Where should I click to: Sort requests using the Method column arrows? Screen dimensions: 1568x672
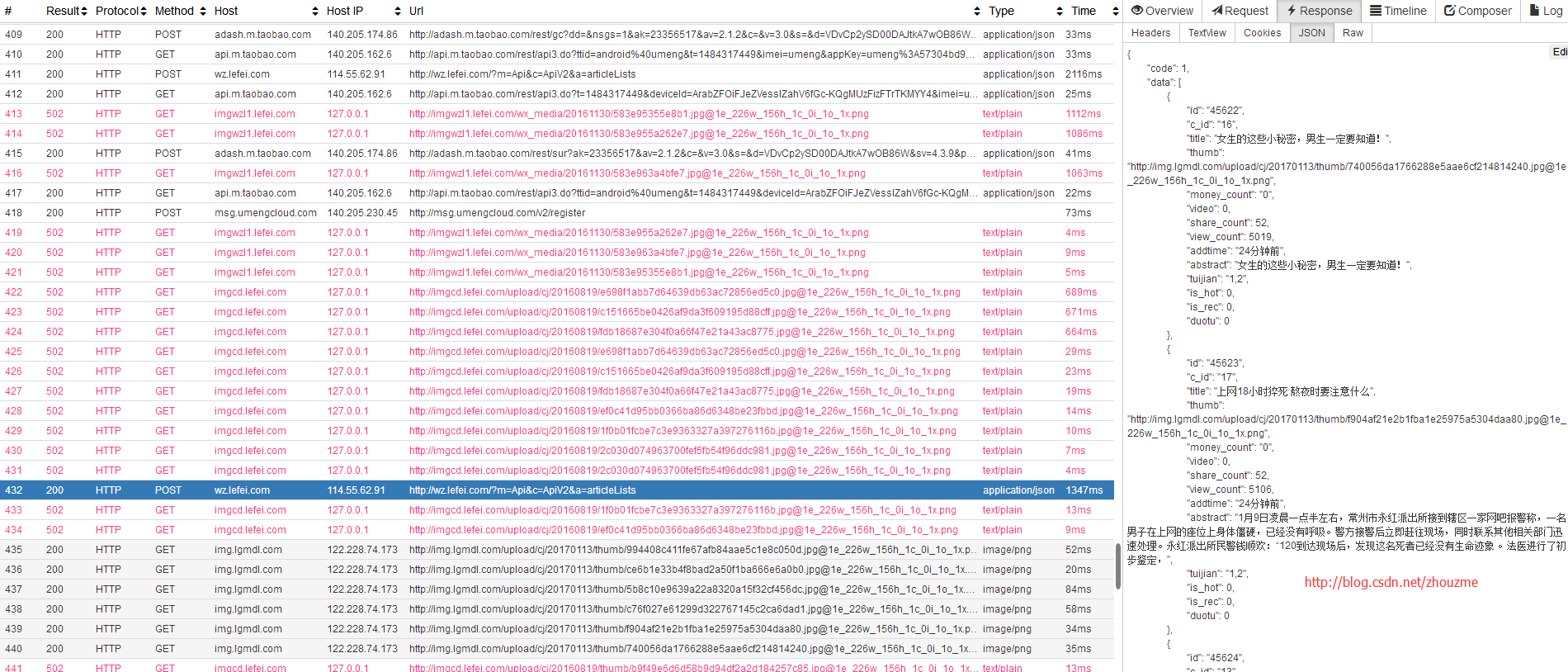click(203, 11)
